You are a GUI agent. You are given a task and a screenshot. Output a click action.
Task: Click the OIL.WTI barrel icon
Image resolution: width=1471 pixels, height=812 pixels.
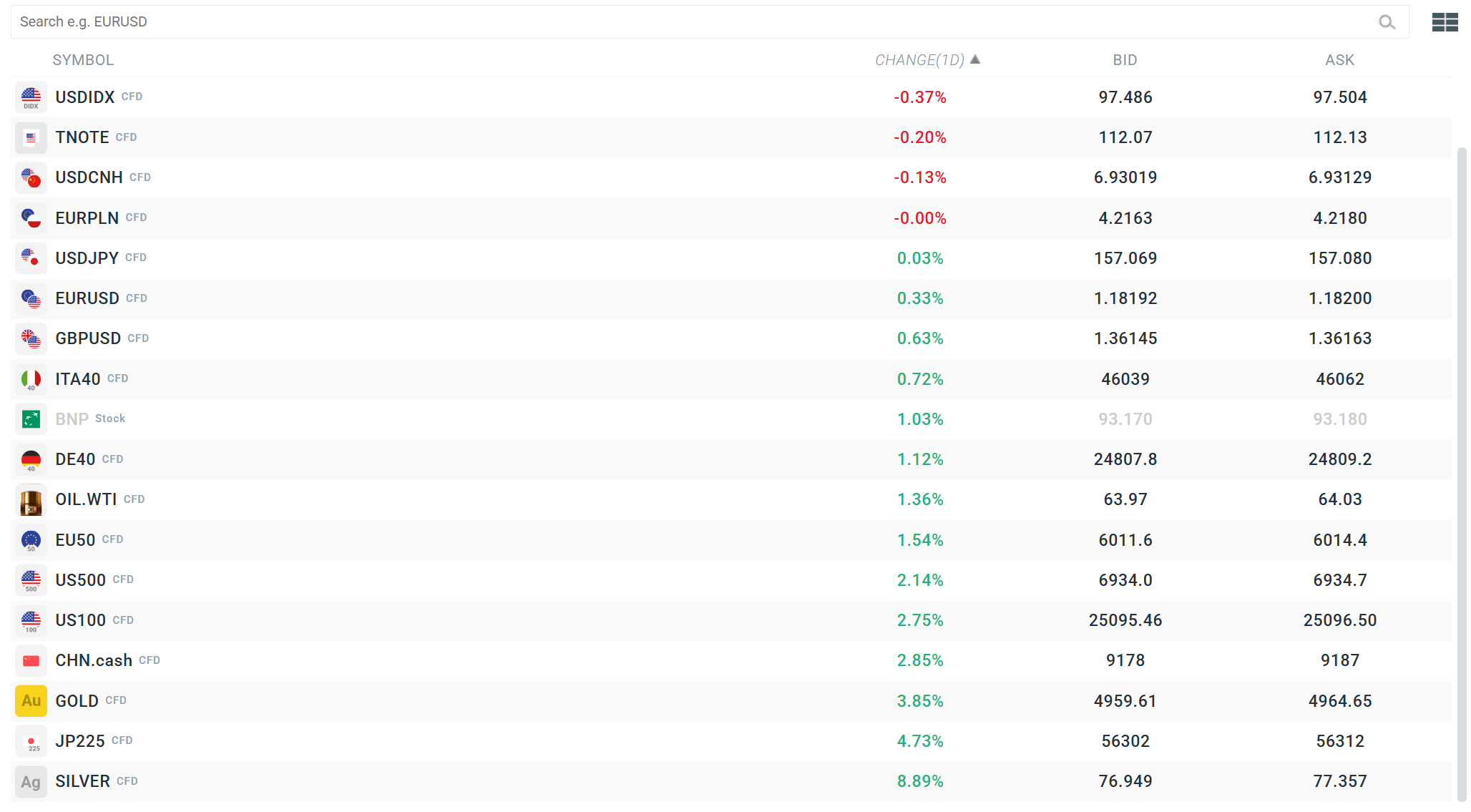coord(31,500)
